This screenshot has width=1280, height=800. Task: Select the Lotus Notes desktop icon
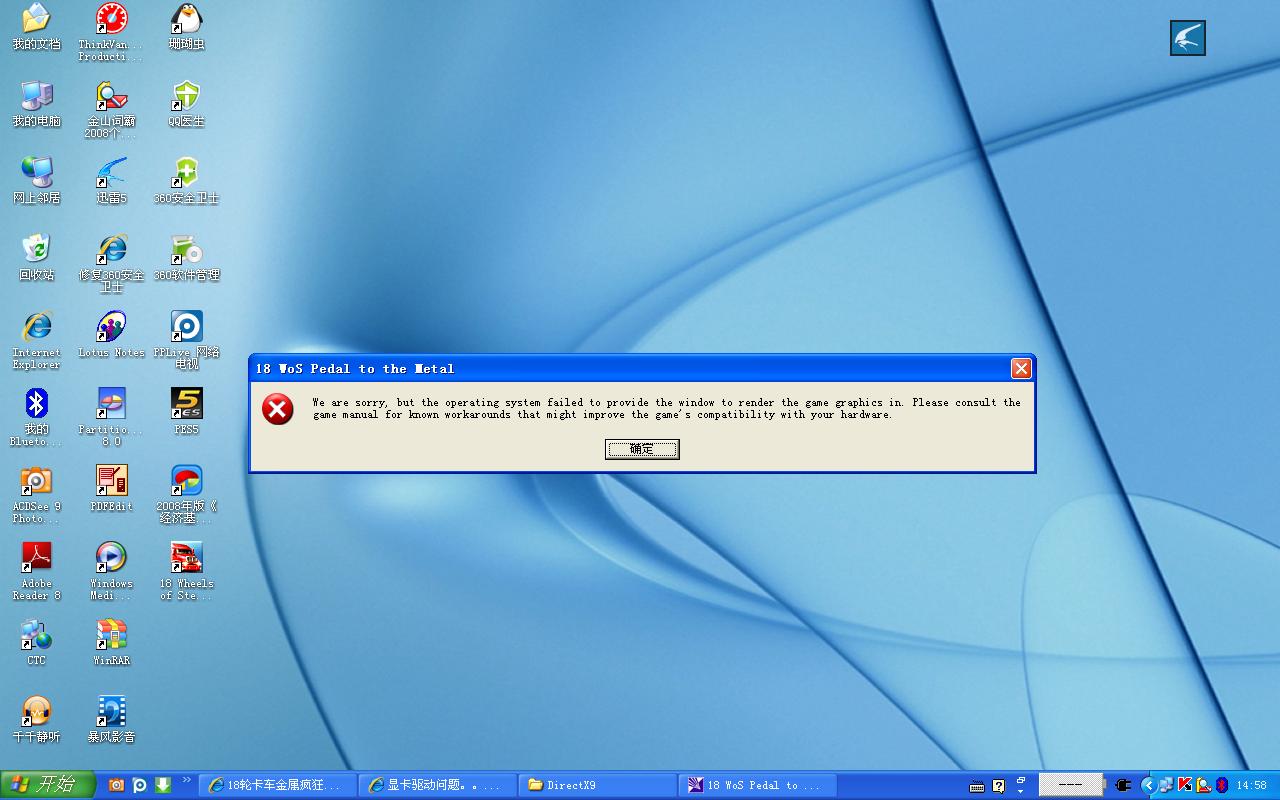(x=111, y=327)
